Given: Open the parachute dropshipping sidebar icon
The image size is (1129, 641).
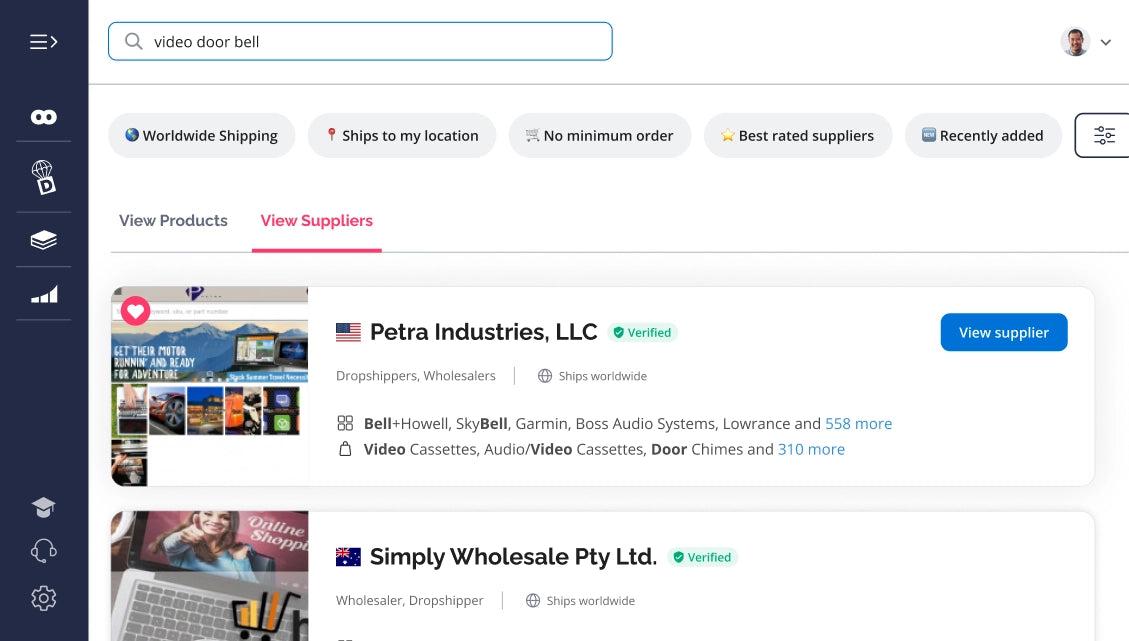Looking at the screenshot, I should point(43,177).
